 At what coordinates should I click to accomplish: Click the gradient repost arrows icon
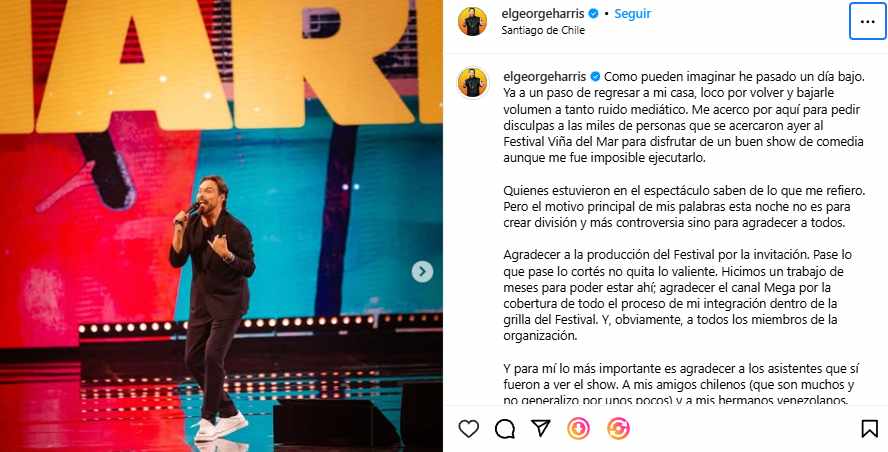(x=618, y=429)
